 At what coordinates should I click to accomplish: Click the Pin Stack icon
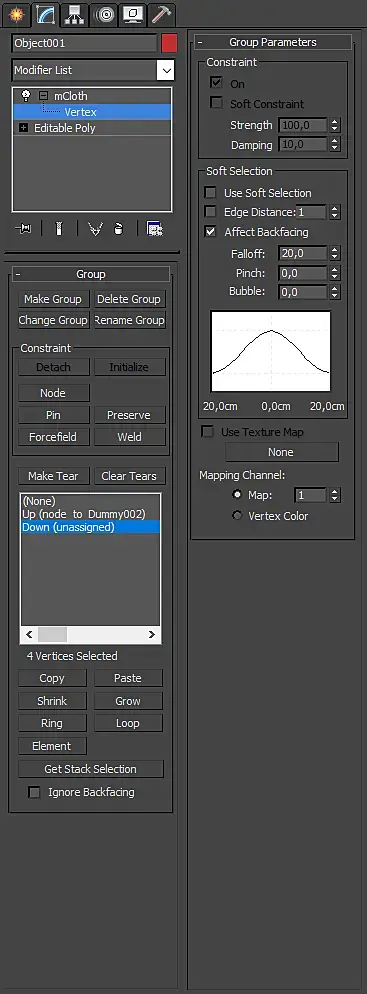pyautogui.click(x=23, y=229)
